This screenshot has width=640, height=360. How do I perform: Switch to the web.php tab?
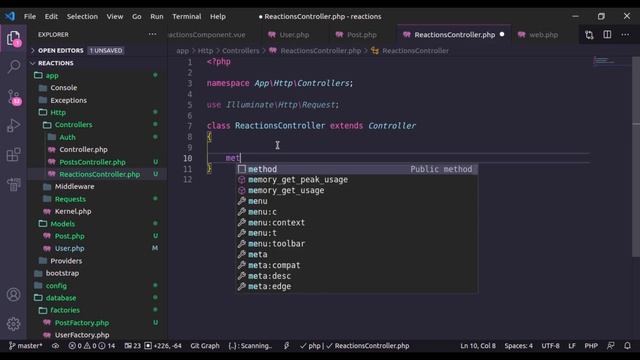543,35
